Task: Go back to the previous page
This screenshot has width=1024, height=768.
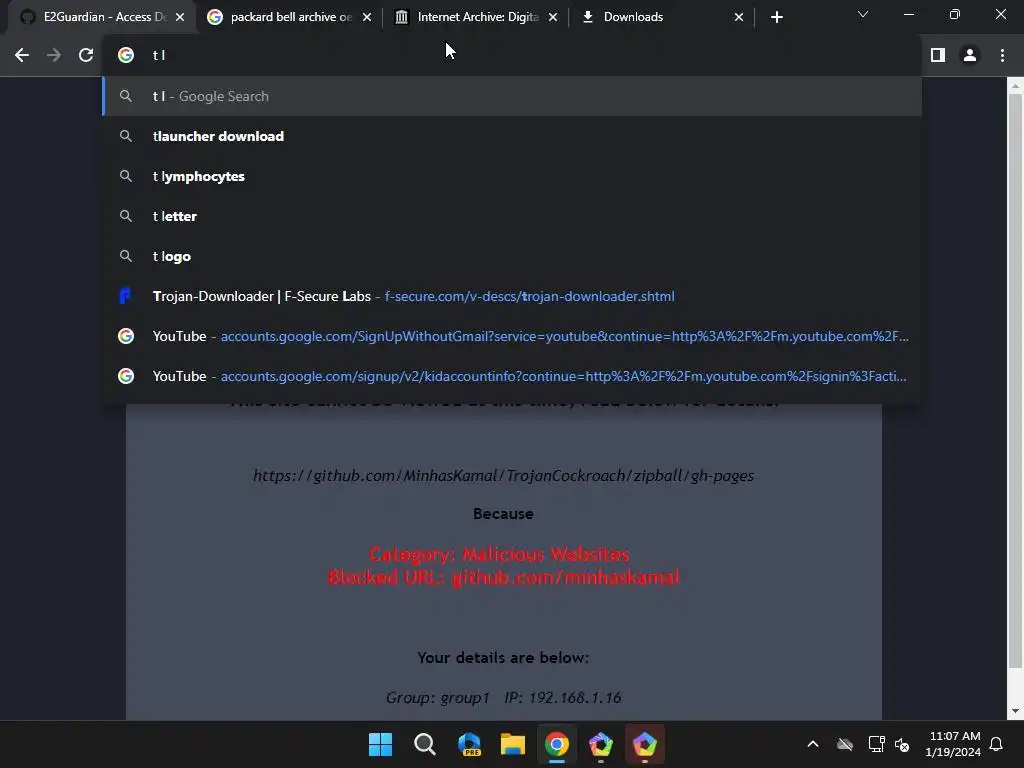Action: [x=22, y=56]
